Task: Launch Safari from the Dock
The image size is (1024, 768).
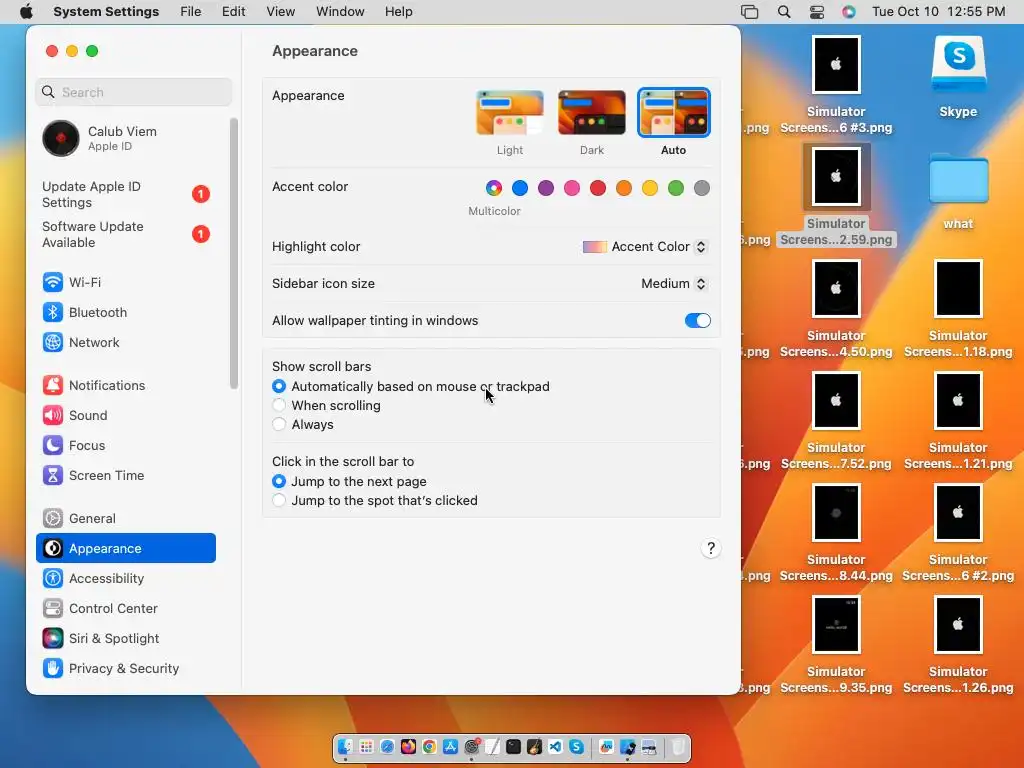Action: (387, 746)
